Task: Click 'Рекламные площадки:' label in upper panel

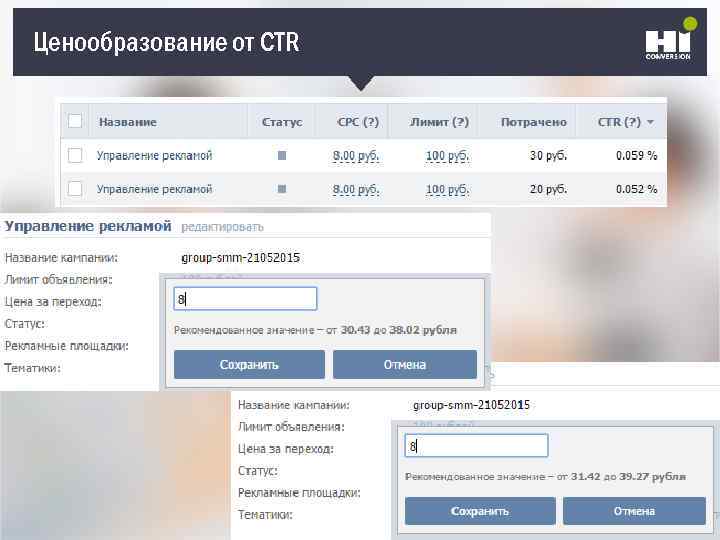Action: tap(67, 346)
